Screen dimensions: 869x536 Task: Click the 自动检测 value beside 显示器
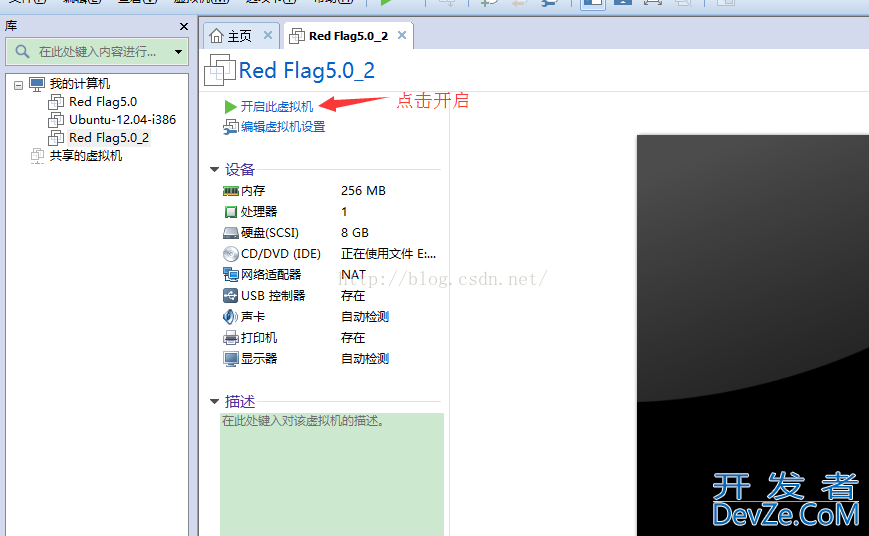[x=365, y=359]
